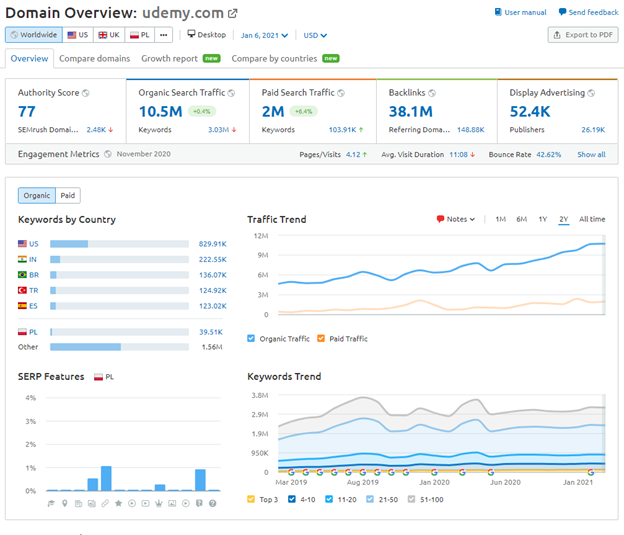Toggle the Top 3 keywords checkbox
624x535 pixels.
(251, 498)
